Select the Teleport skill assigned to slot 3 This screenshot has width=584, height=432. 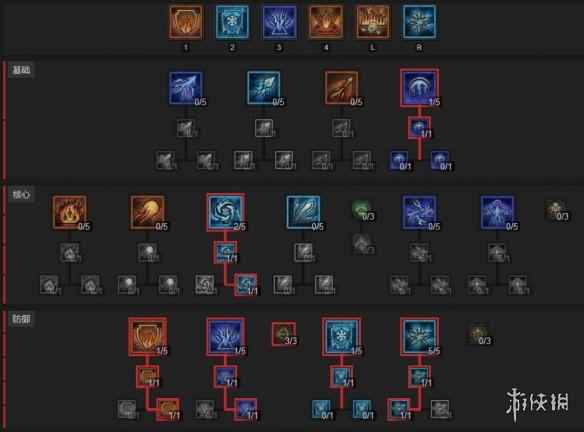[279, 22]
